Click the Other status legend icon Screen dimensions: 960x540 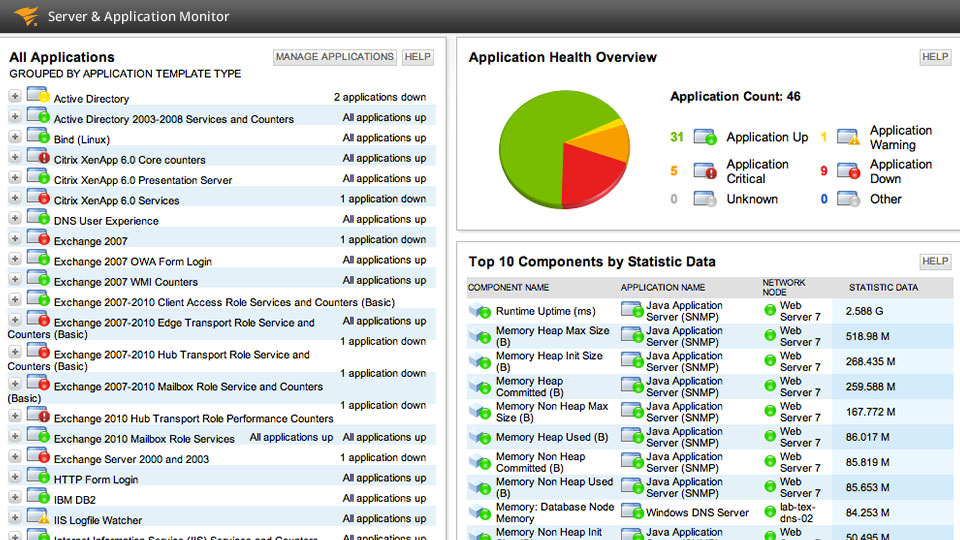tap(848, 198)
